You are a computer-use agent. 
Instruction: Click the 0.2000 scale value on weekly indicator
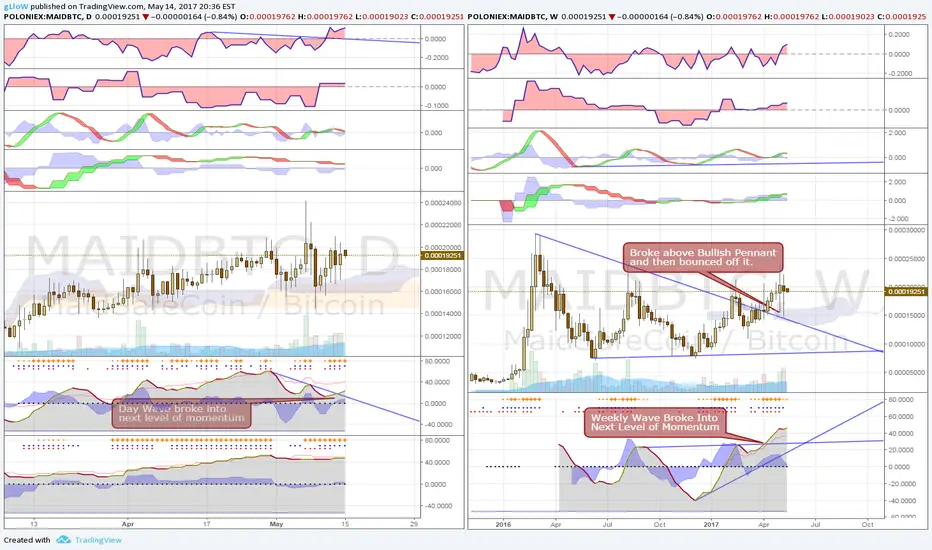pyautogui.click(x=899, y=34)
